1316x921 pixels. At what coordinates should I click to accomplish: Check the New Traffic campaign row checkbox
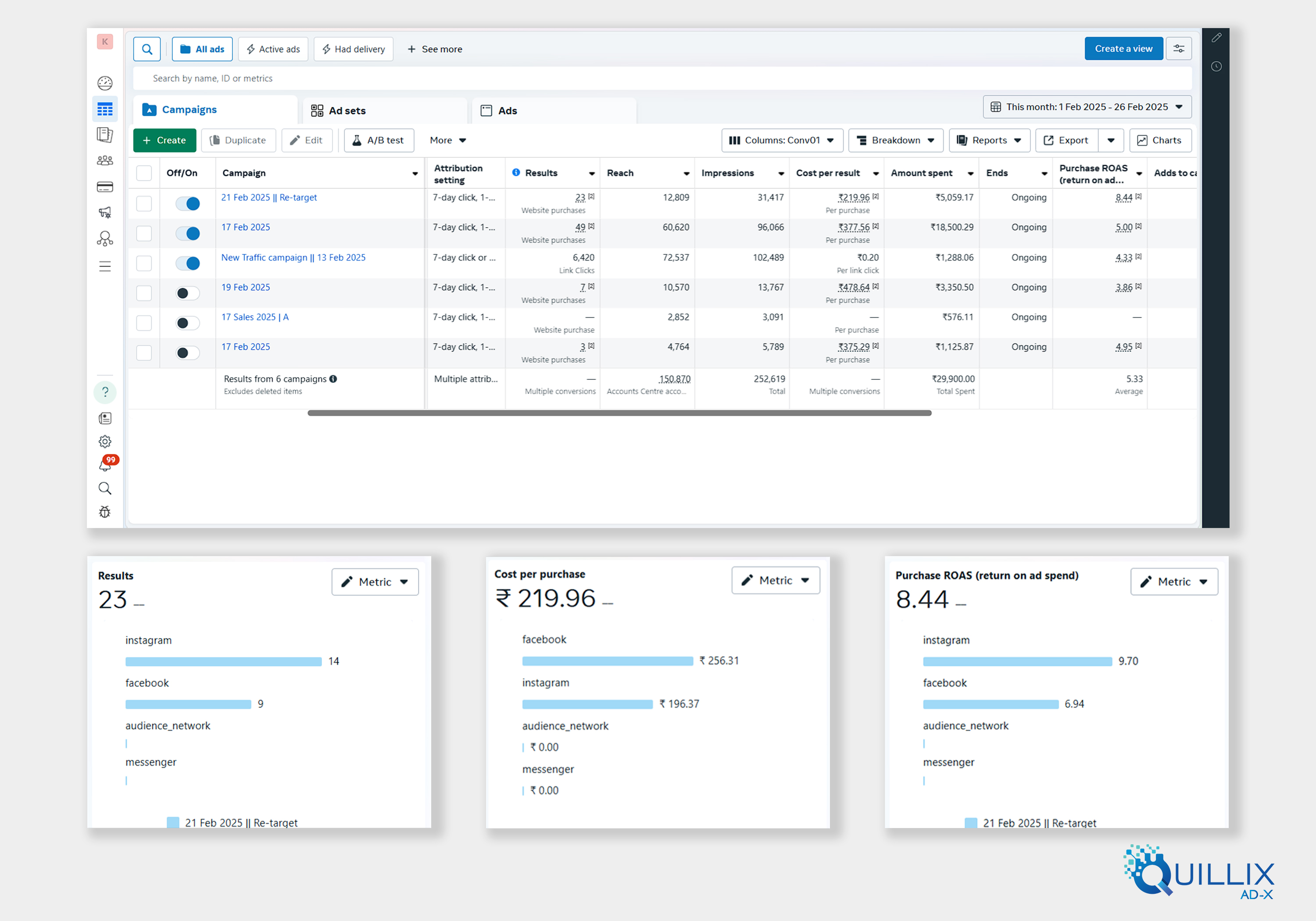pyautogui.click(x=144, y=263)
